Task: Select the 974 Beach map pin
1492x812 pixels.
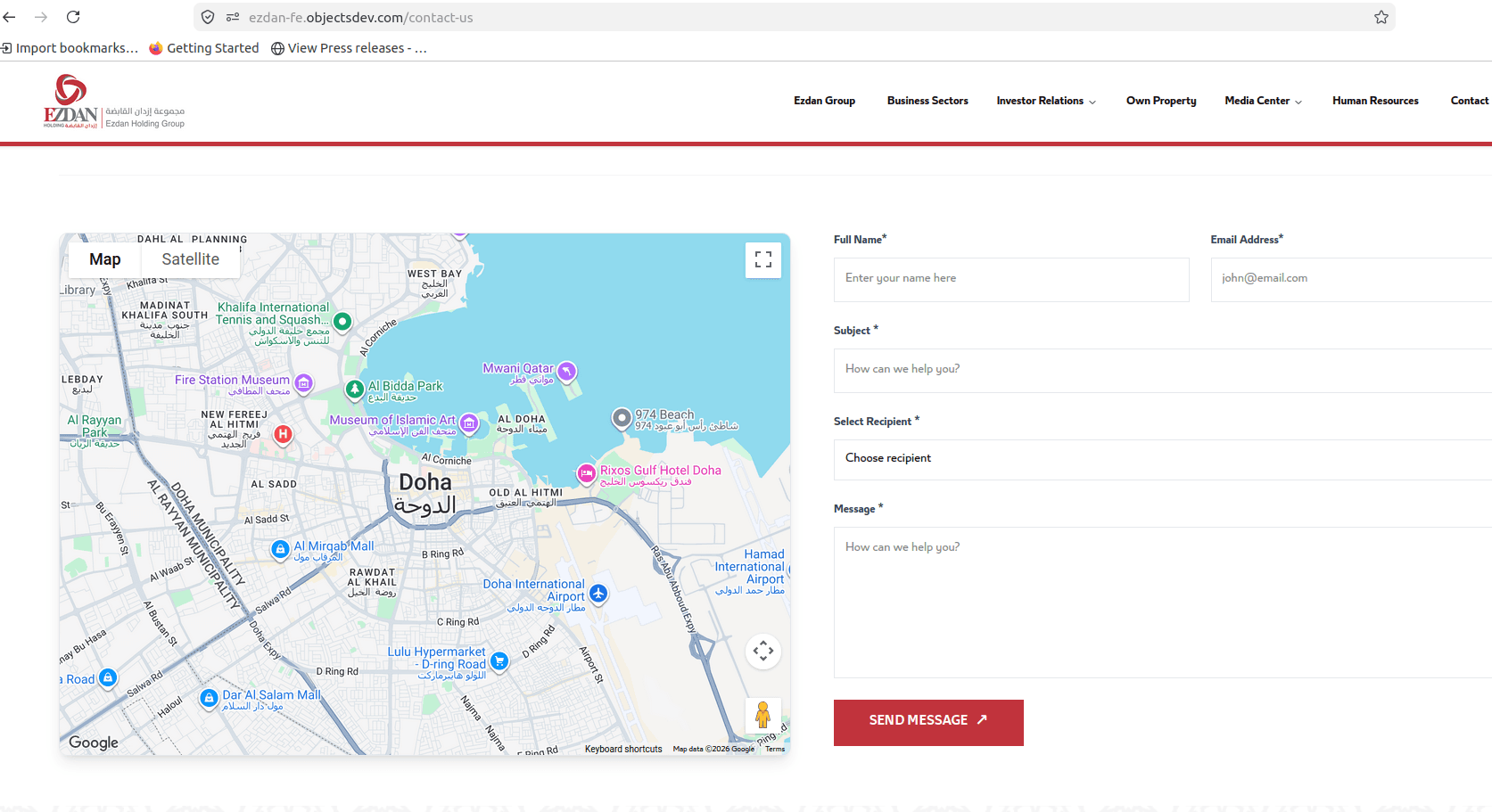Action: click(622, 417)
